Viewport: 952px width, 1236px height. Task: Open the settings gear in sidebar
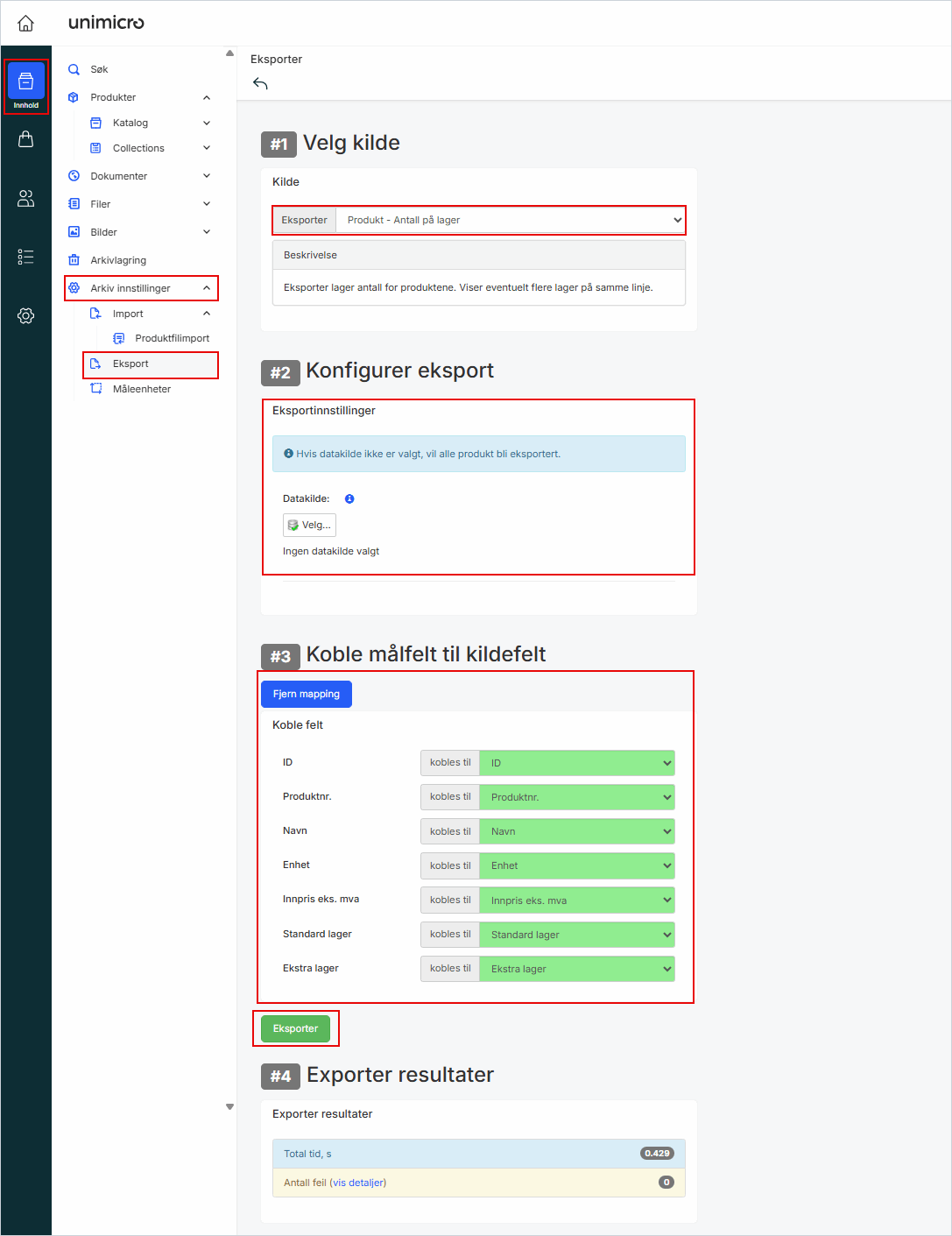click(x=26, y=316)
